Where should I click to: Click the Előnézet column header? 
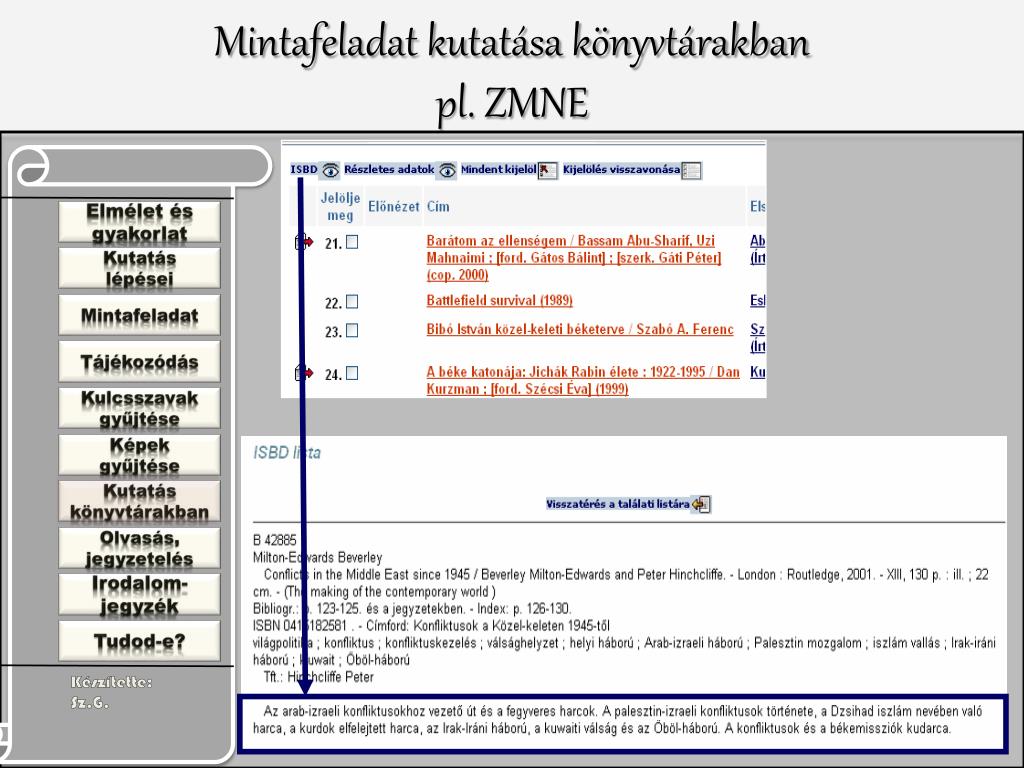point(394,206)
